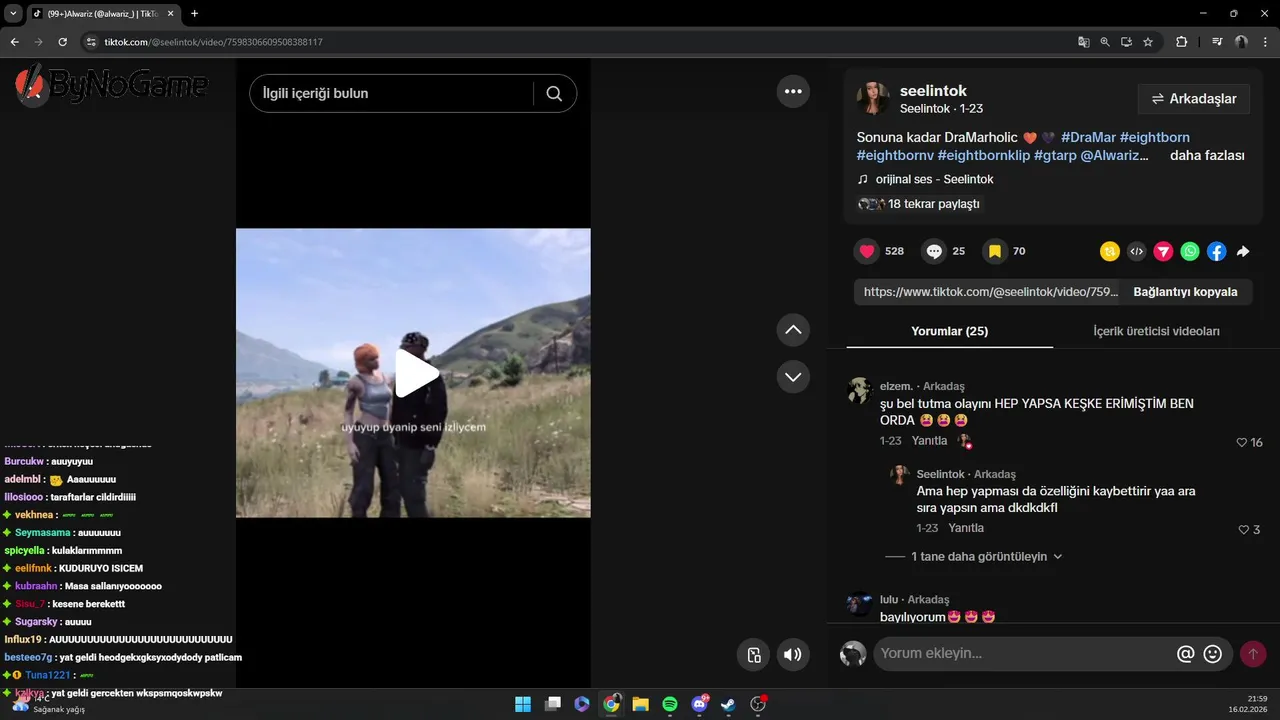
Task: Open the translate page icon in address bar
Action: pyautogui.click(x=1084, y=42)
